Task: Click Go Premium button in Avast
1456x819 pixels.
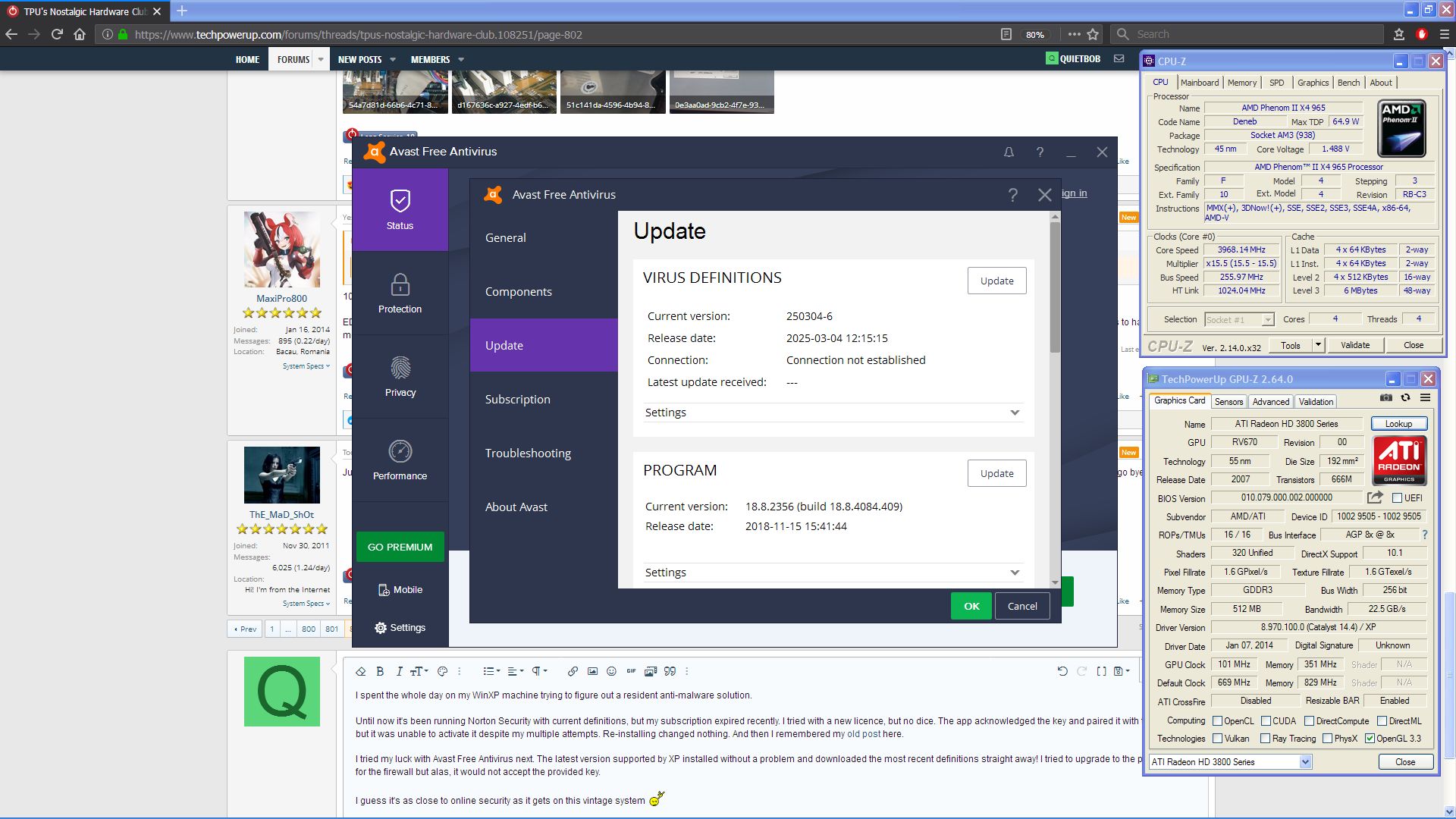Action: (400, 547)
